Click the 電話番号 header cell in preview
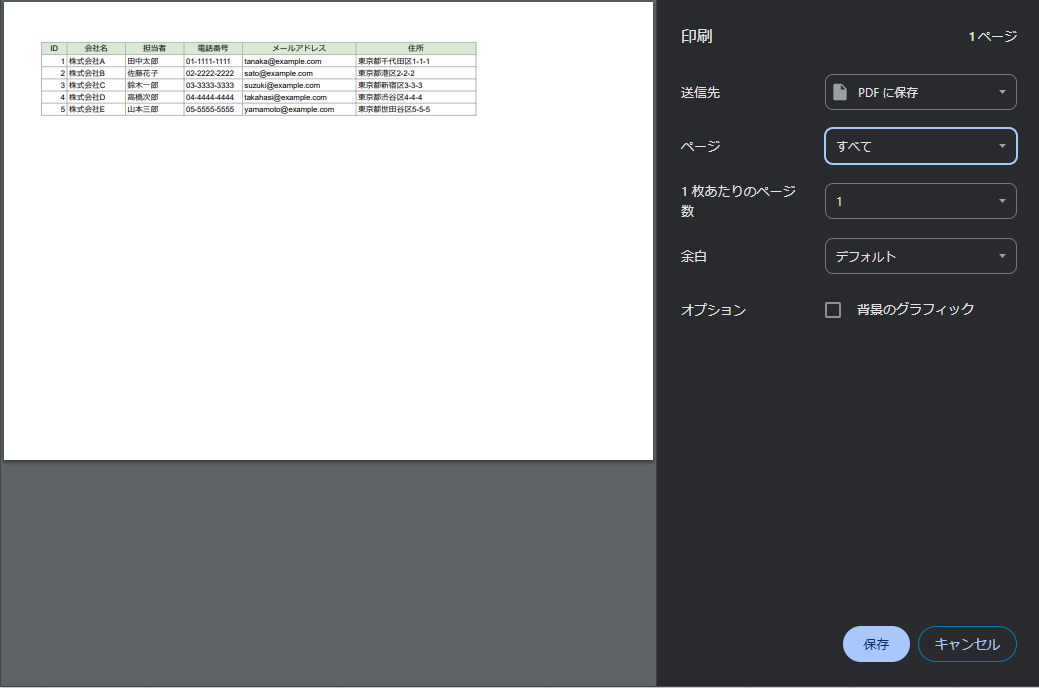This screenshot has height=688, width=1039. pos(213,48)
